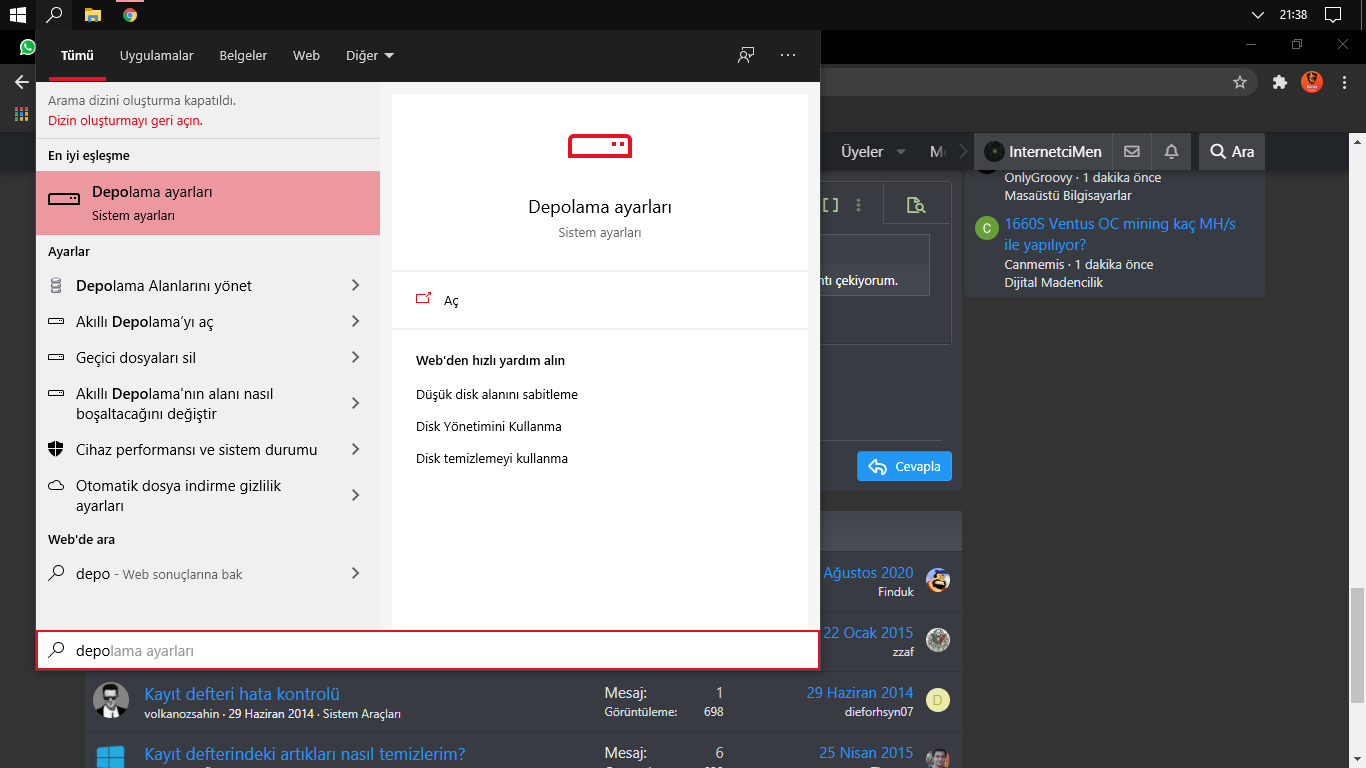This screenshot has width=1366, height=768.
Task: Click the Masaüstü Bilgisayarlar category text
Action: (x=1068, y=196)
